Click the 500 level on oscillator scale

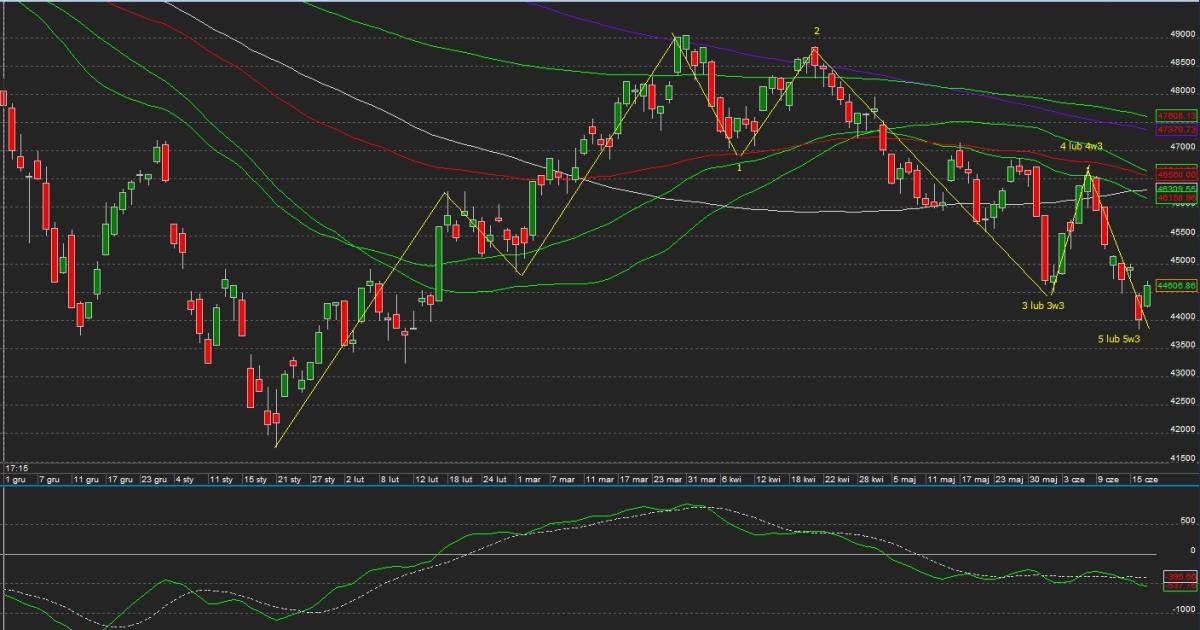[1186, 521]
